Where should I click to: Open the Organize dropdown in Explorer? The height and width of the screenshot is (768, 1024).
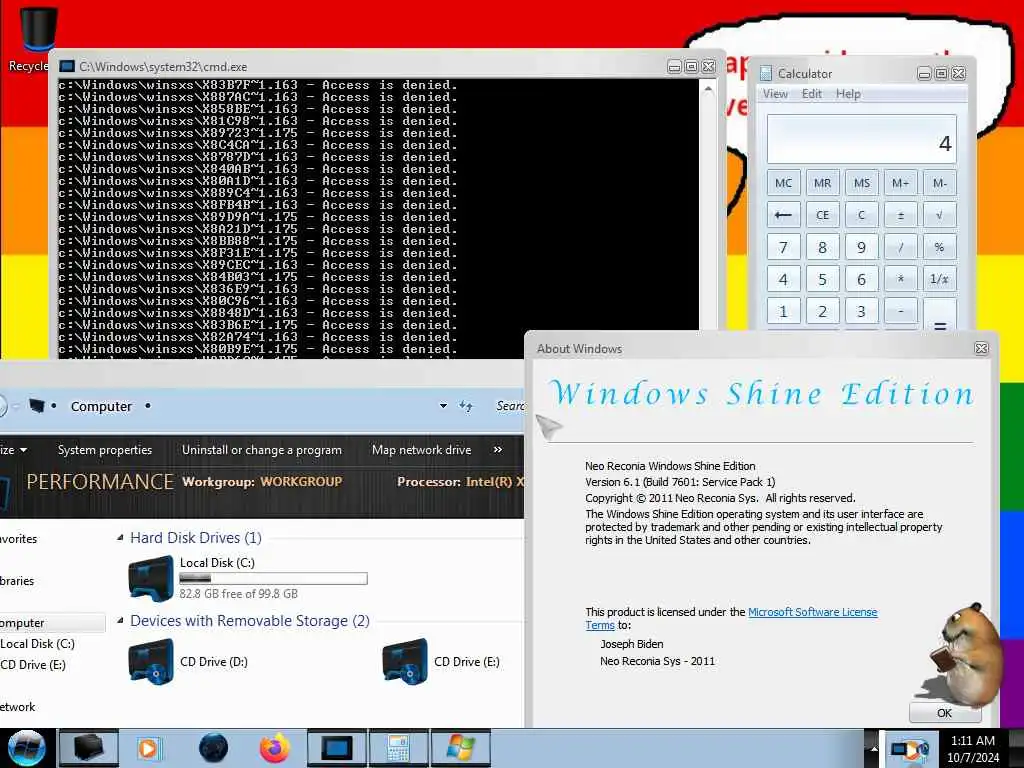(x=13, y=450)
